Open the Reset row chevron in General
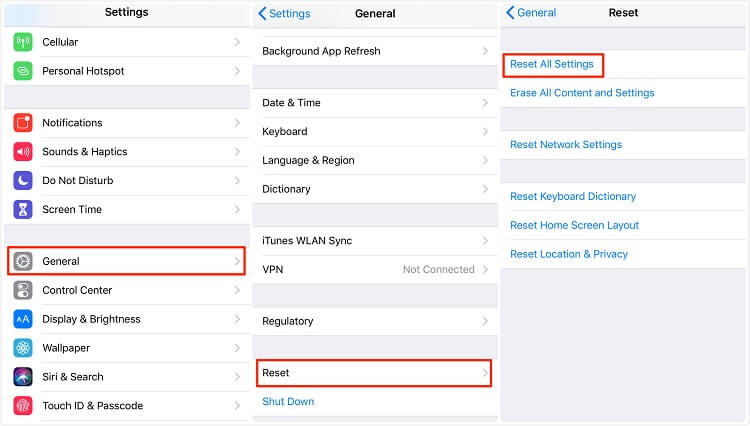This screenshot has width=750, height=426. (x=485, y=373)
